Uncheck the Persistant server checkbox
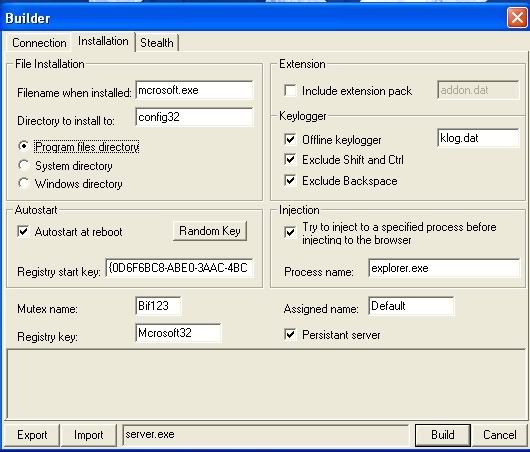This screenshot has height=452, width=530. tap(290, 335)
